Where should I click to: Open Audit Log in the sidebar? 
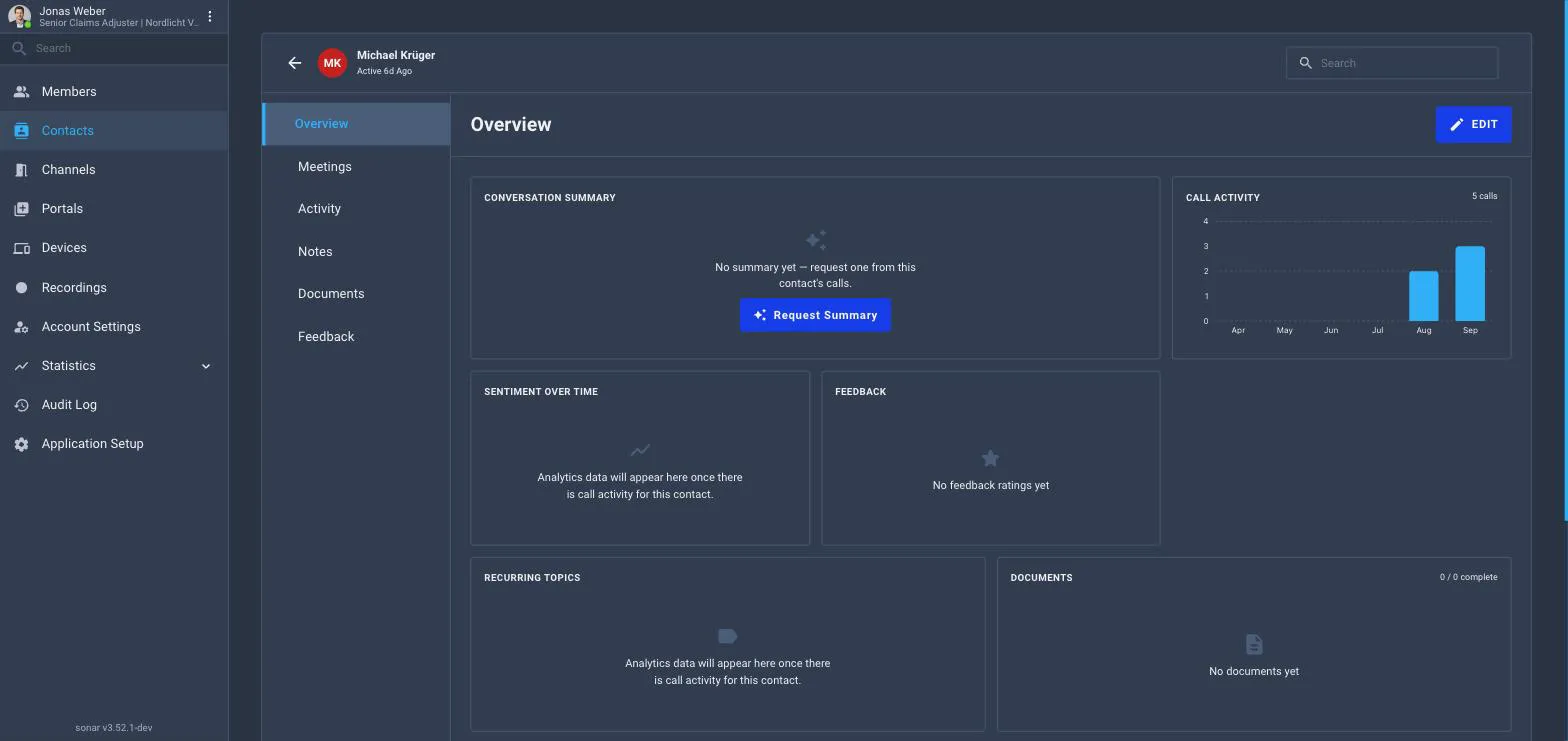click(114, 405)
